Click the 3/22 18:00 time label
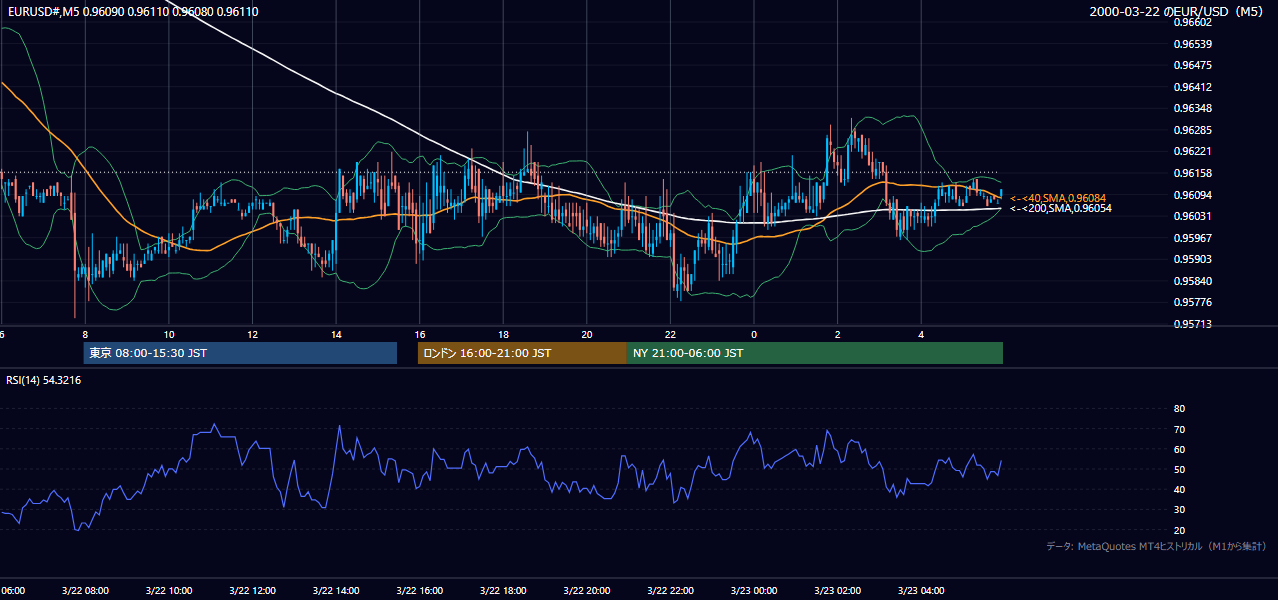 click(x=503, y=591)
